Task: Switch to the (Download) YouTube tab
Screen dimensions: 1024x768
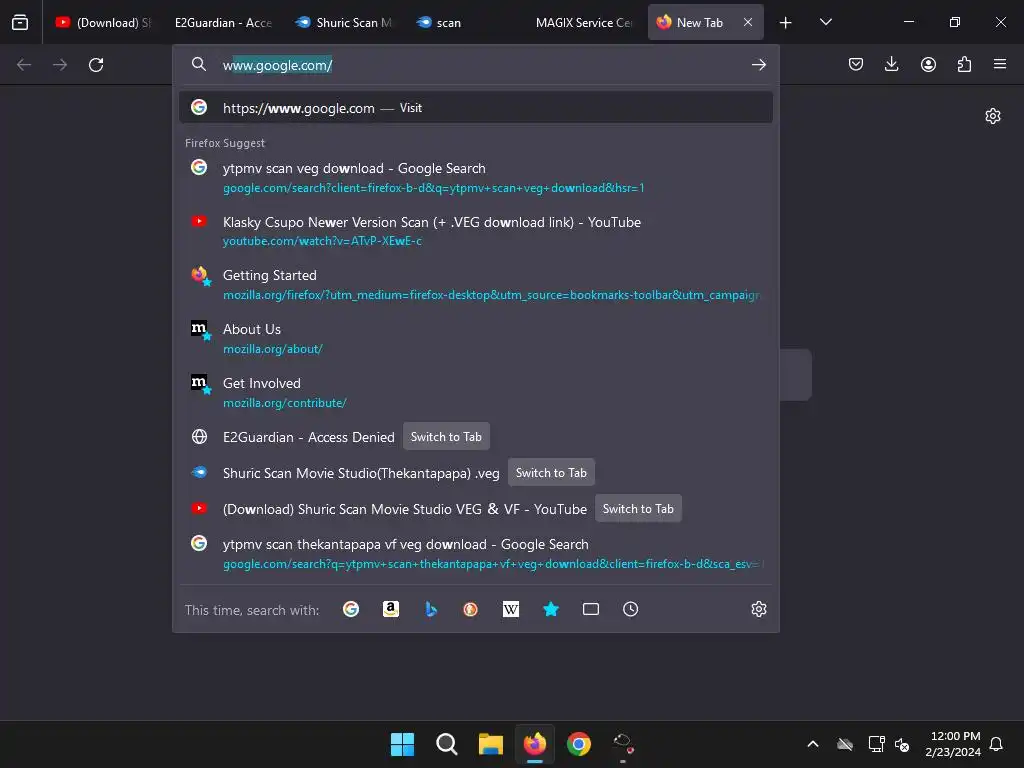Action: [x=103, y=23]
